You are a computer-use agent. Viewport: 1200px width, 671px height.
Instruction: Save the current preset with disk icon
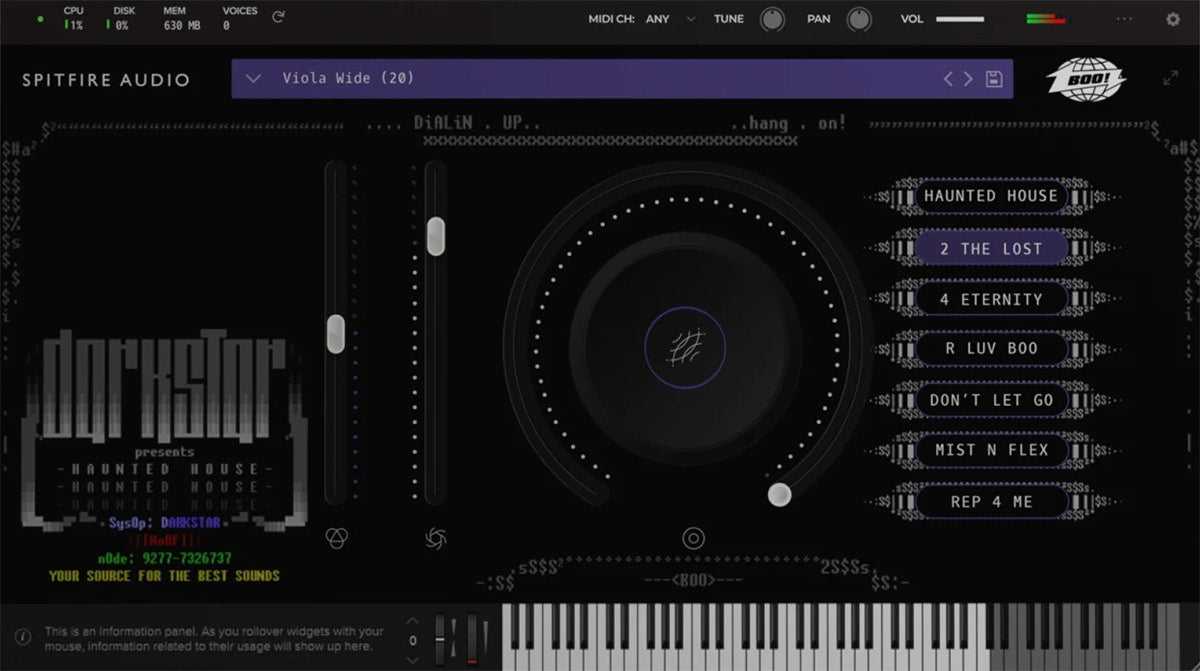coord(994,79)
